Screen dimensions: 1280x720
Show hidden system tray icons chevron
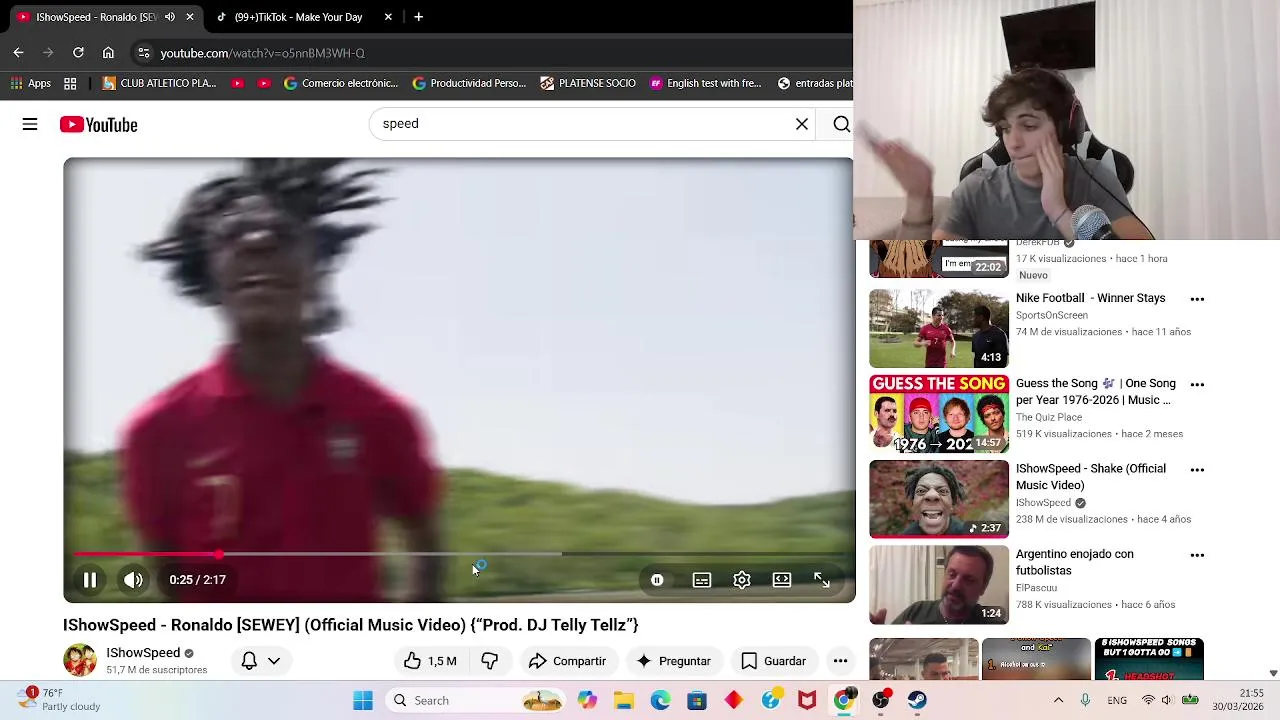pyautogui.click(x=1058, y=701)
